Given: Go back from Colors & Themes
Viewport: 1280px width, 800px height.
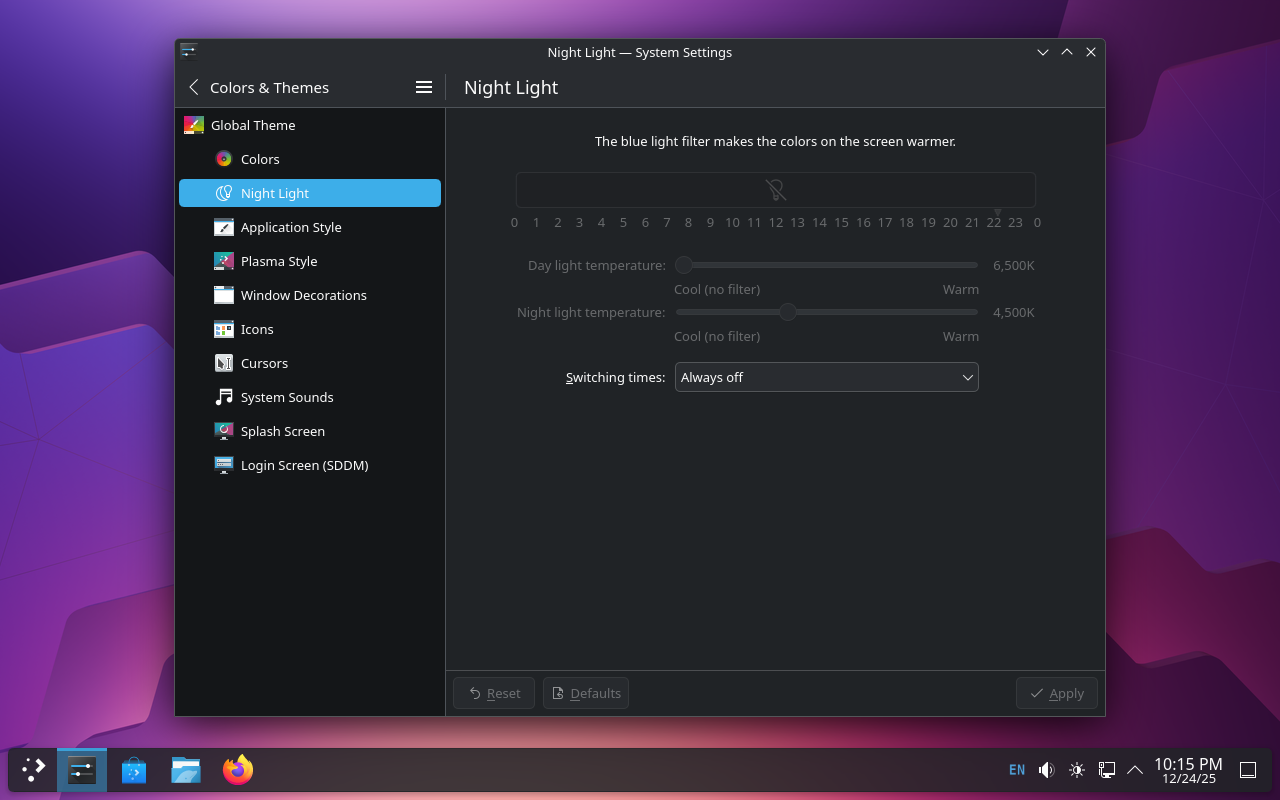Looking at the screenshot, I should [194, 87].
